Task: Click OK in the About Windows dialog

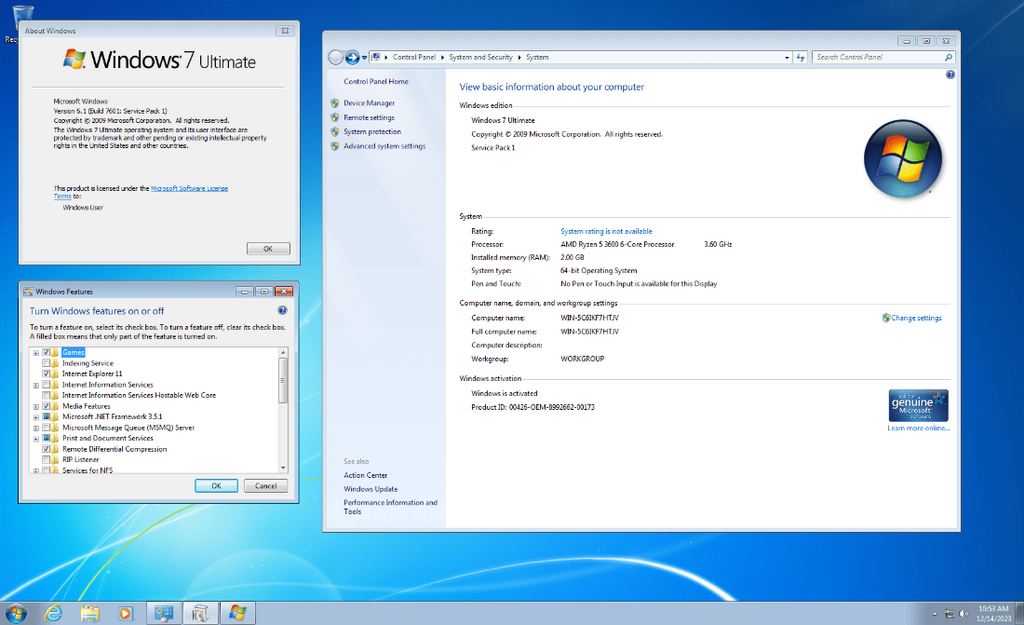Action: pyautogui.click(x=268, y=249)
